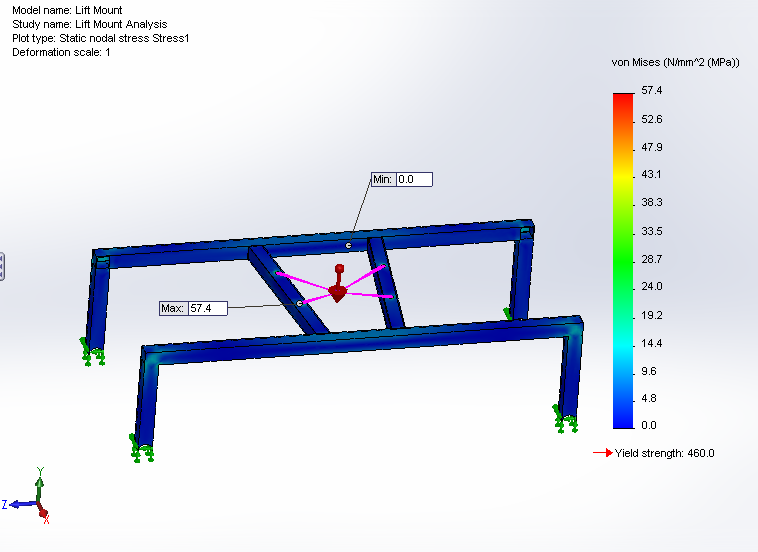Click the legend value 19.2
The image size is (758, 552).
[652, 315]
